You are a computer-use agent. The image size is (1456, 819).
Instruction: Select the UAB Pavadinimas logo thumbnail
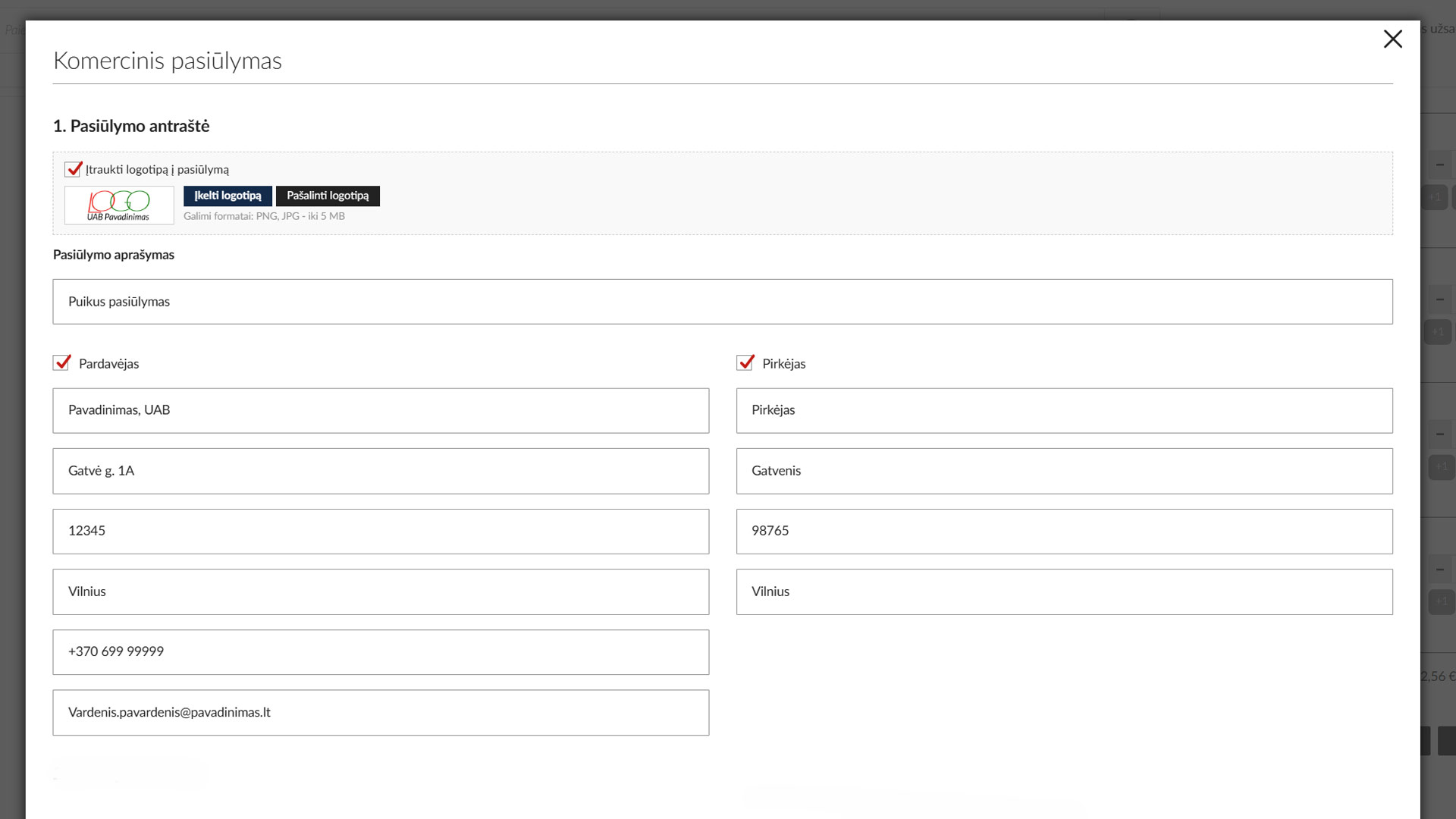[x=119, y=205]
